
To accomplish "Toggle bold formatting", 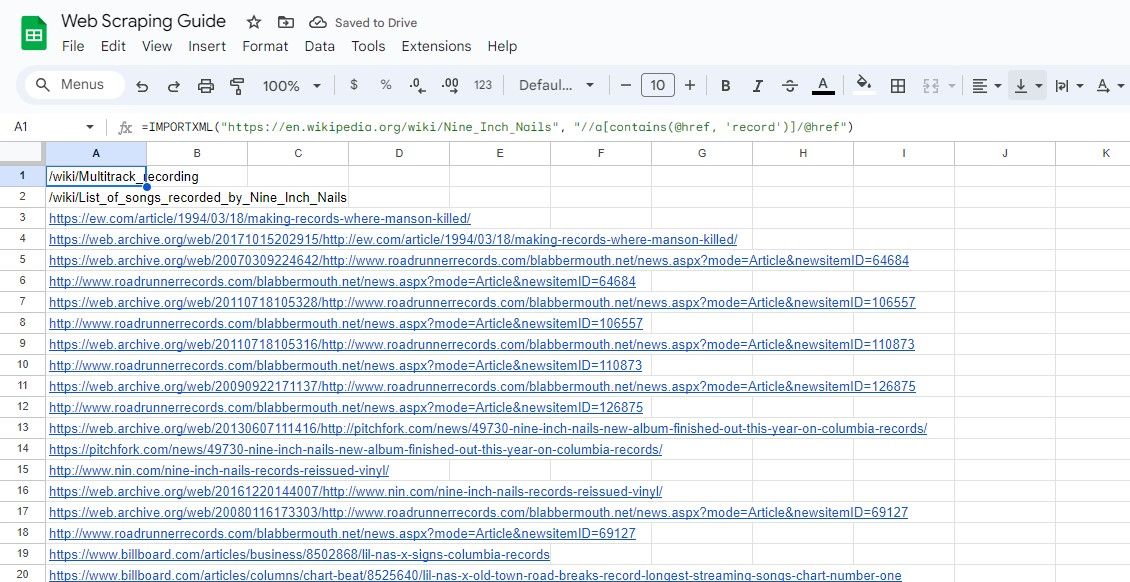I will 725,85.
